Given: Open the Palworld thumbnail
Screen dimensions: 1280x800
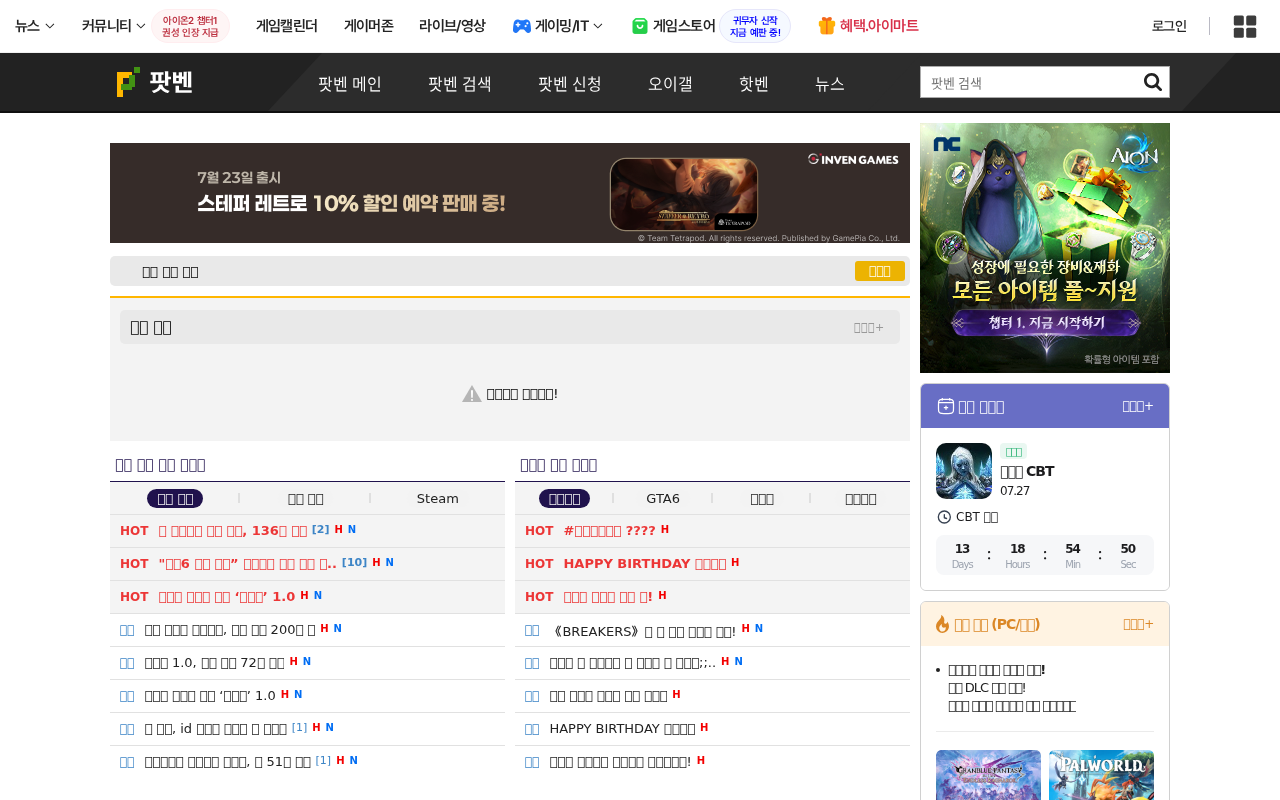Looking at the screenshot, I should (x=1101, y=775).
